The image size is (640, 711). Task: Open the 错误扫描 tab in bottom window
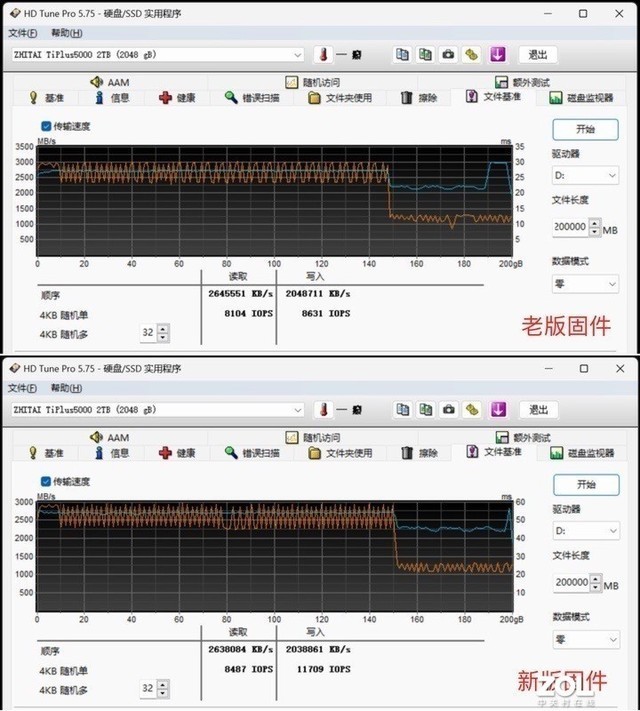coord(252,453)
